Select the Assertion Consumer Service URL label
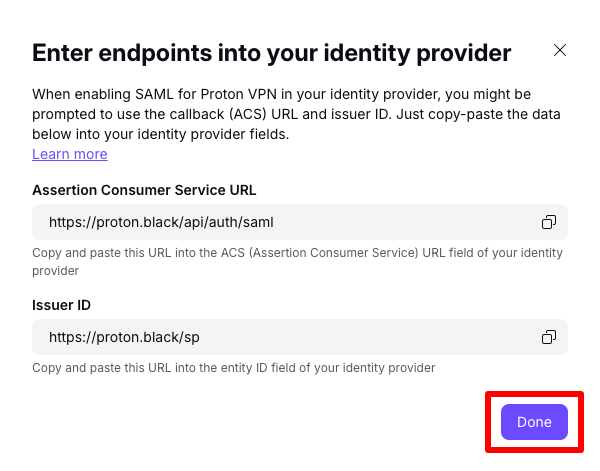This screenshot has height=471, width=600. 144,190
